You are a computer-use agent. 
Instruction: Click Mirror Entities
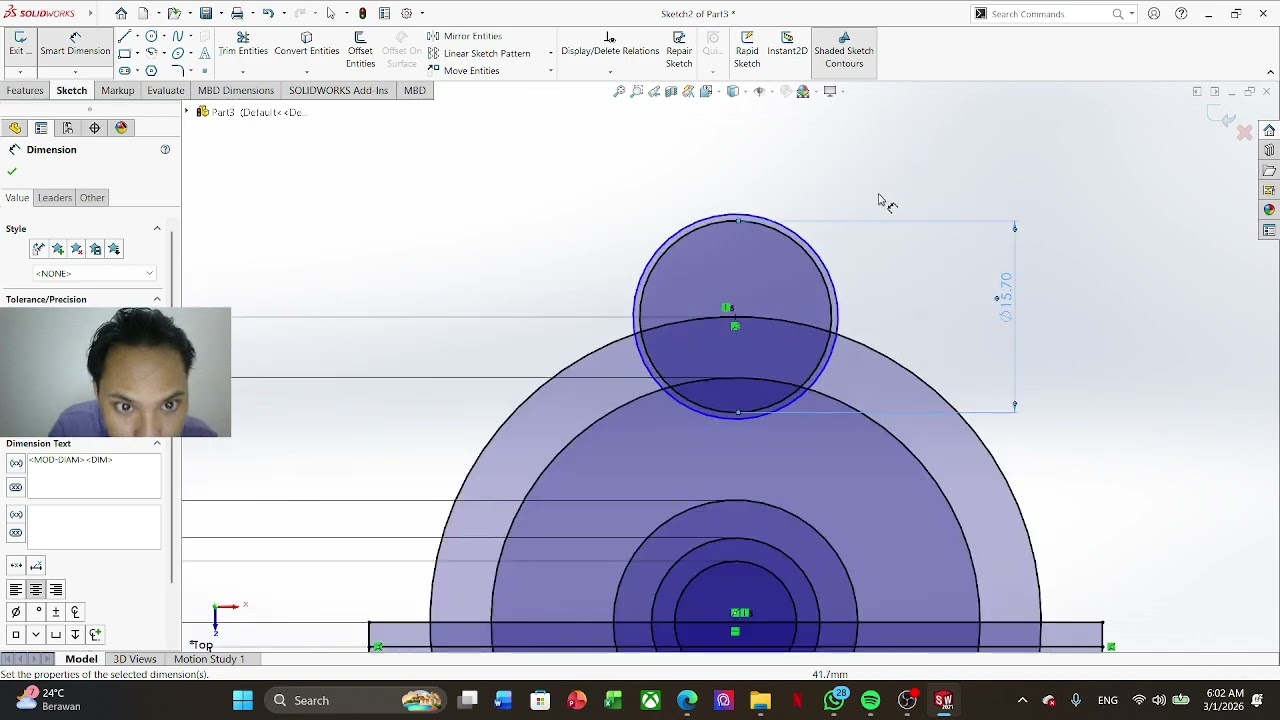465,36
